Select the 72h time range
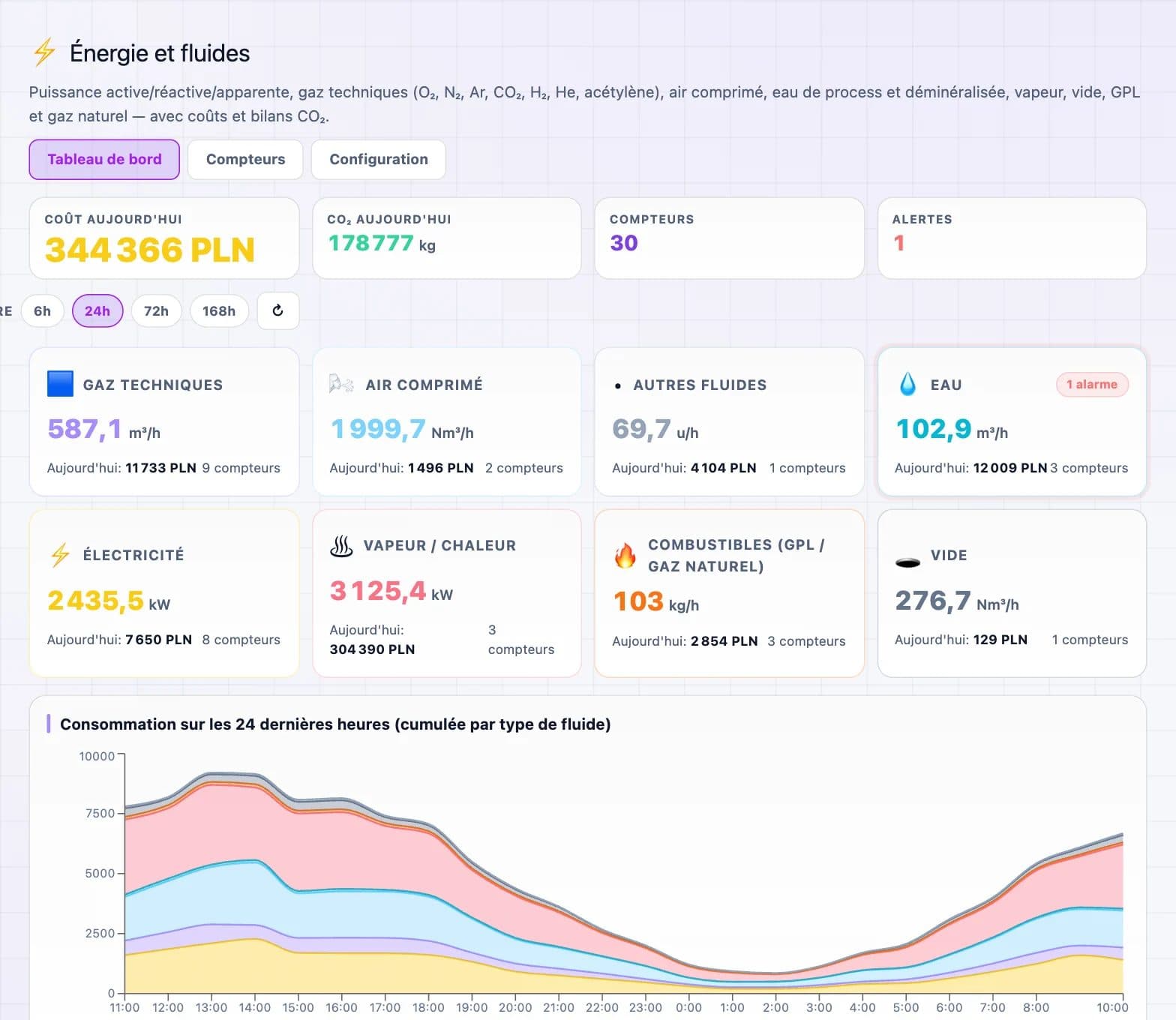 (156, 310)
